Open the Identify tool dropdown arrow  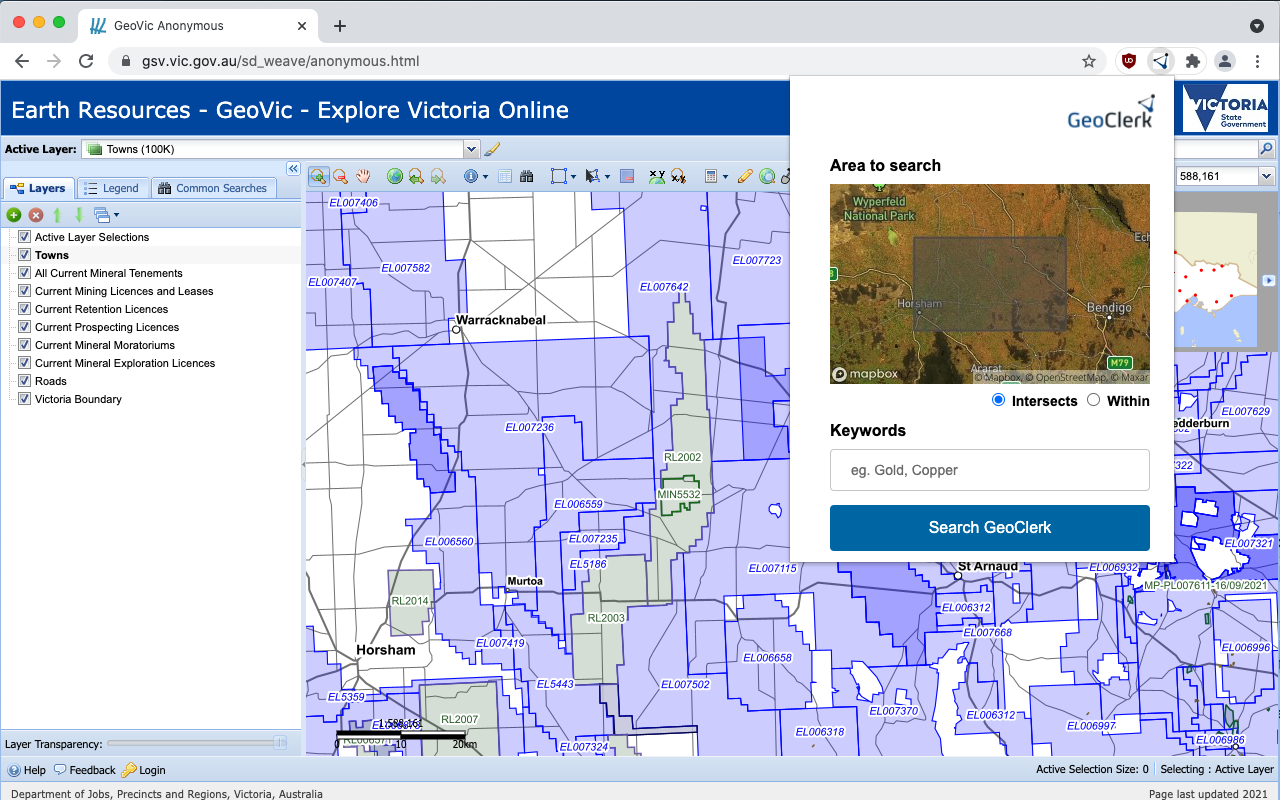pyautogui.click(x=486, y=177)
